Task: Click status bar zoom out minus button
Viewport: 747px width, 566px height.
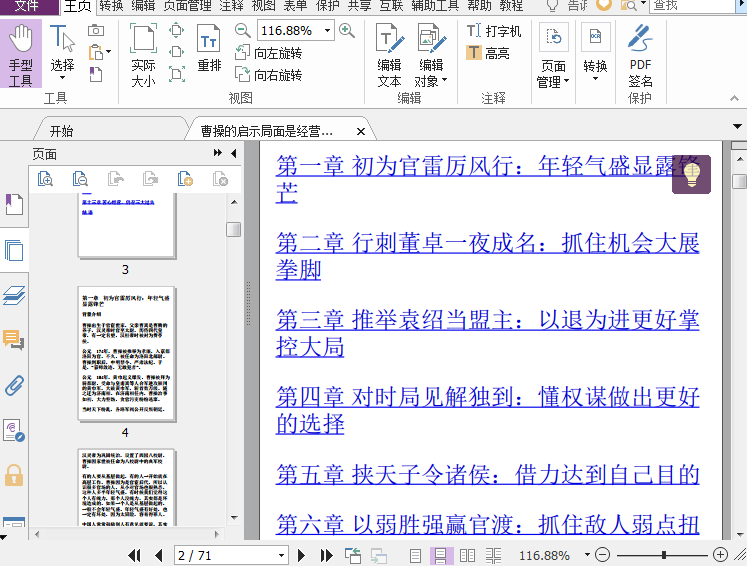Action: [603, 555]
